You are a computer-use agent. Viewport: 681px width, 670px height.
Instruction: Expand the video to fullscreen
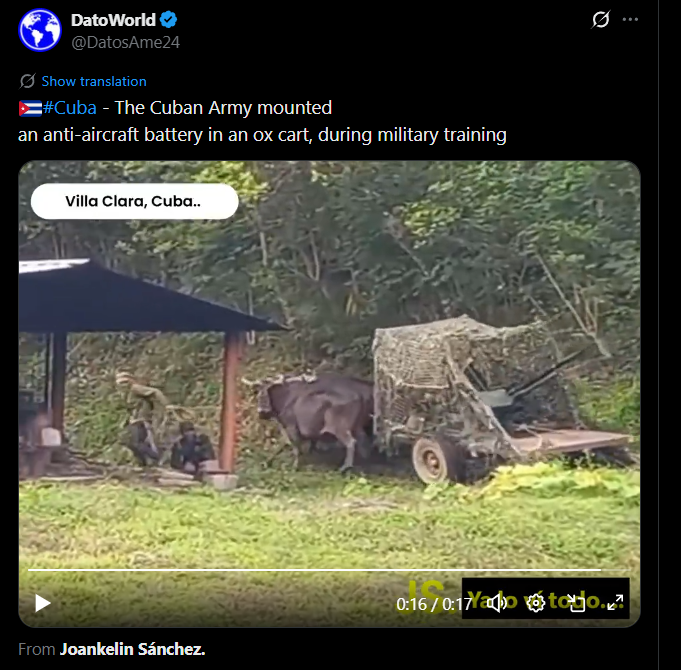[x=615, y=603]
